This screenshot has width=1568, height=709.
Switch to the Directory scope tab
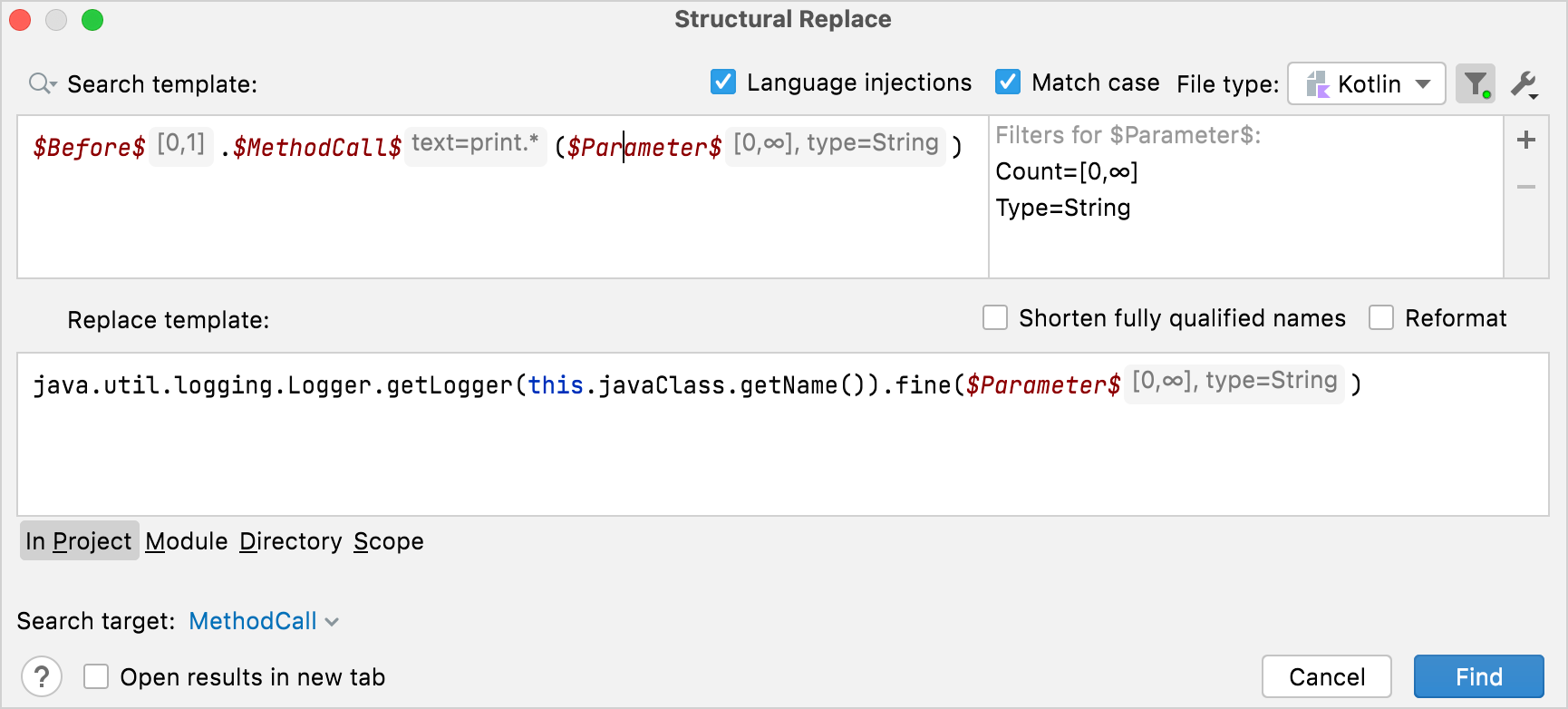pos(291,541)
